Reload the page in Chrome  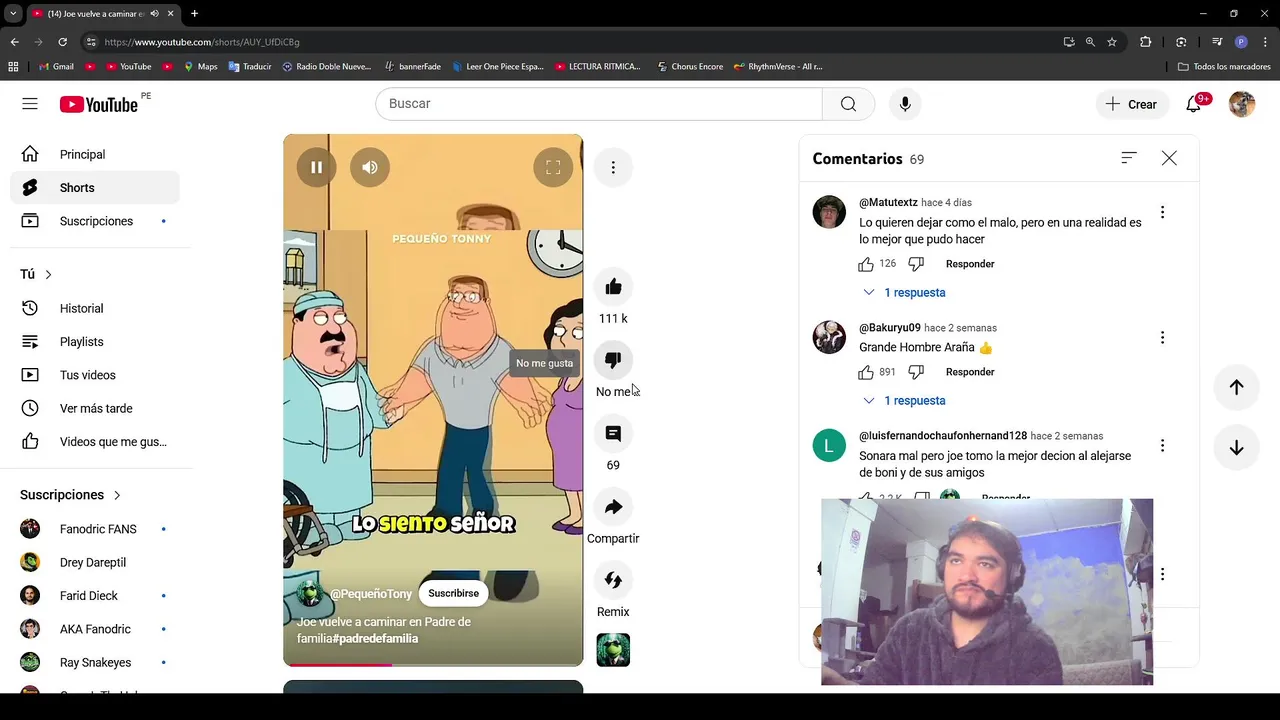[x=62, y=42]
